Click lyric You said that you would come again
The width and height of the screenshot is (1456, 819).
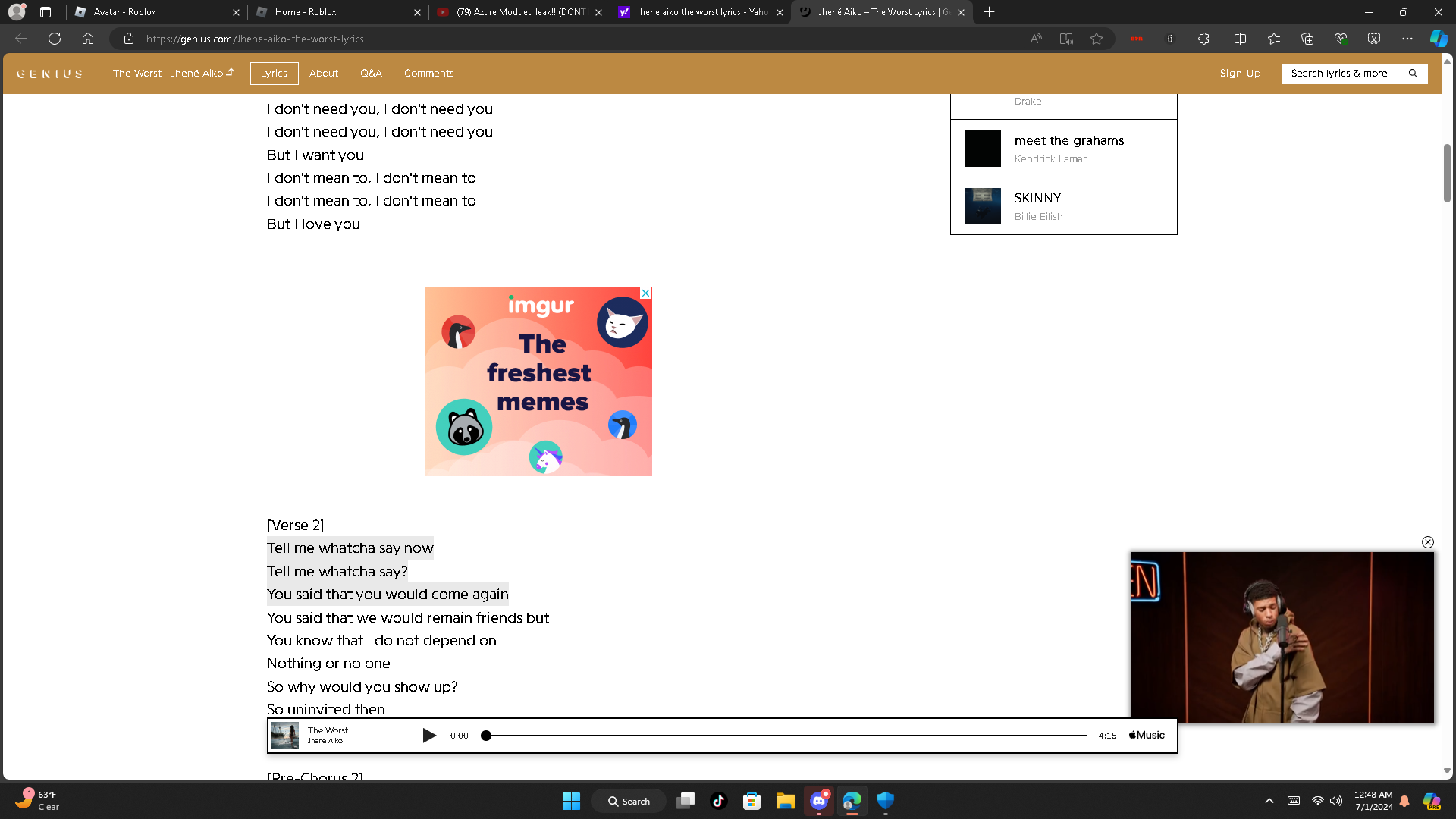(x=388, y=595)
